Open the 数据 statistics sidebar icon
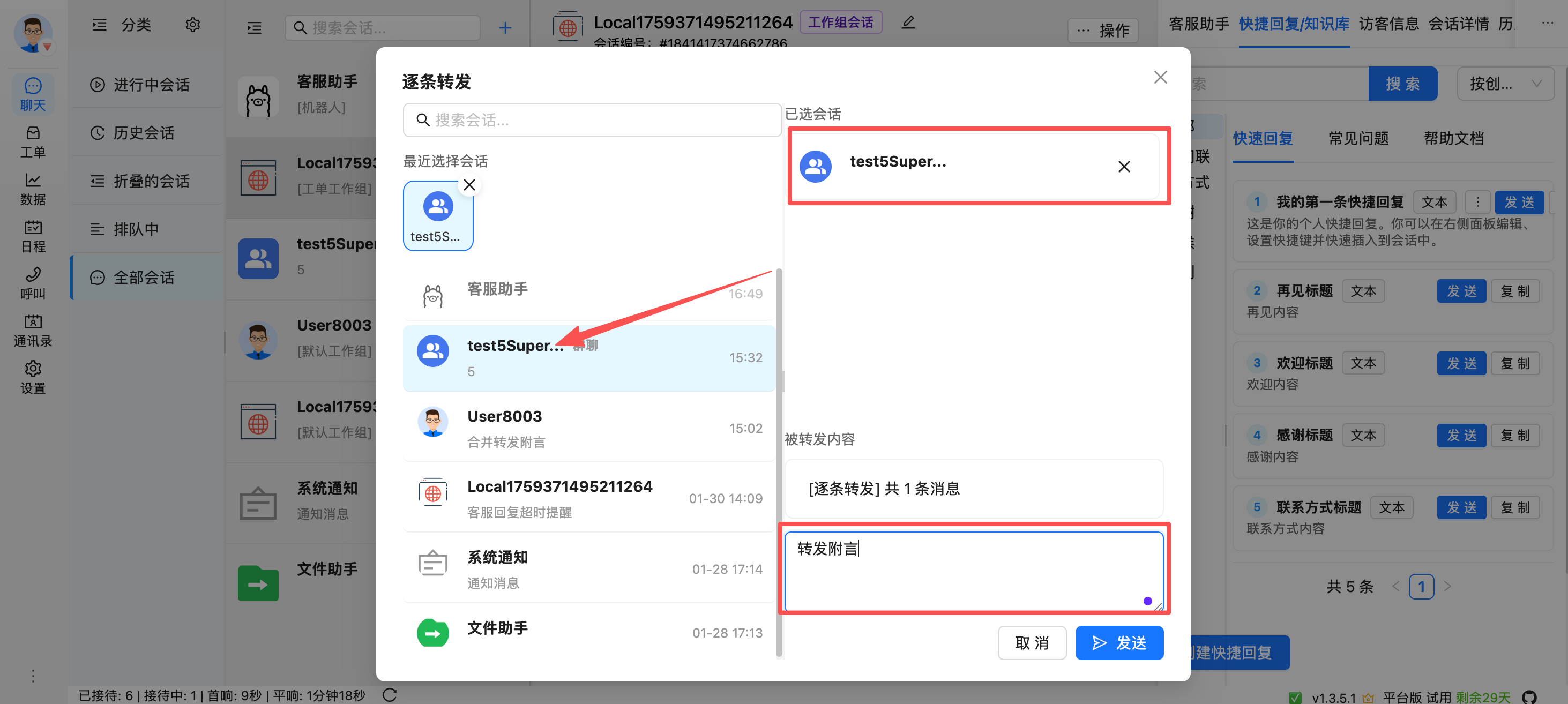Viewport: 1568px width, 704px height. [33, 189]
